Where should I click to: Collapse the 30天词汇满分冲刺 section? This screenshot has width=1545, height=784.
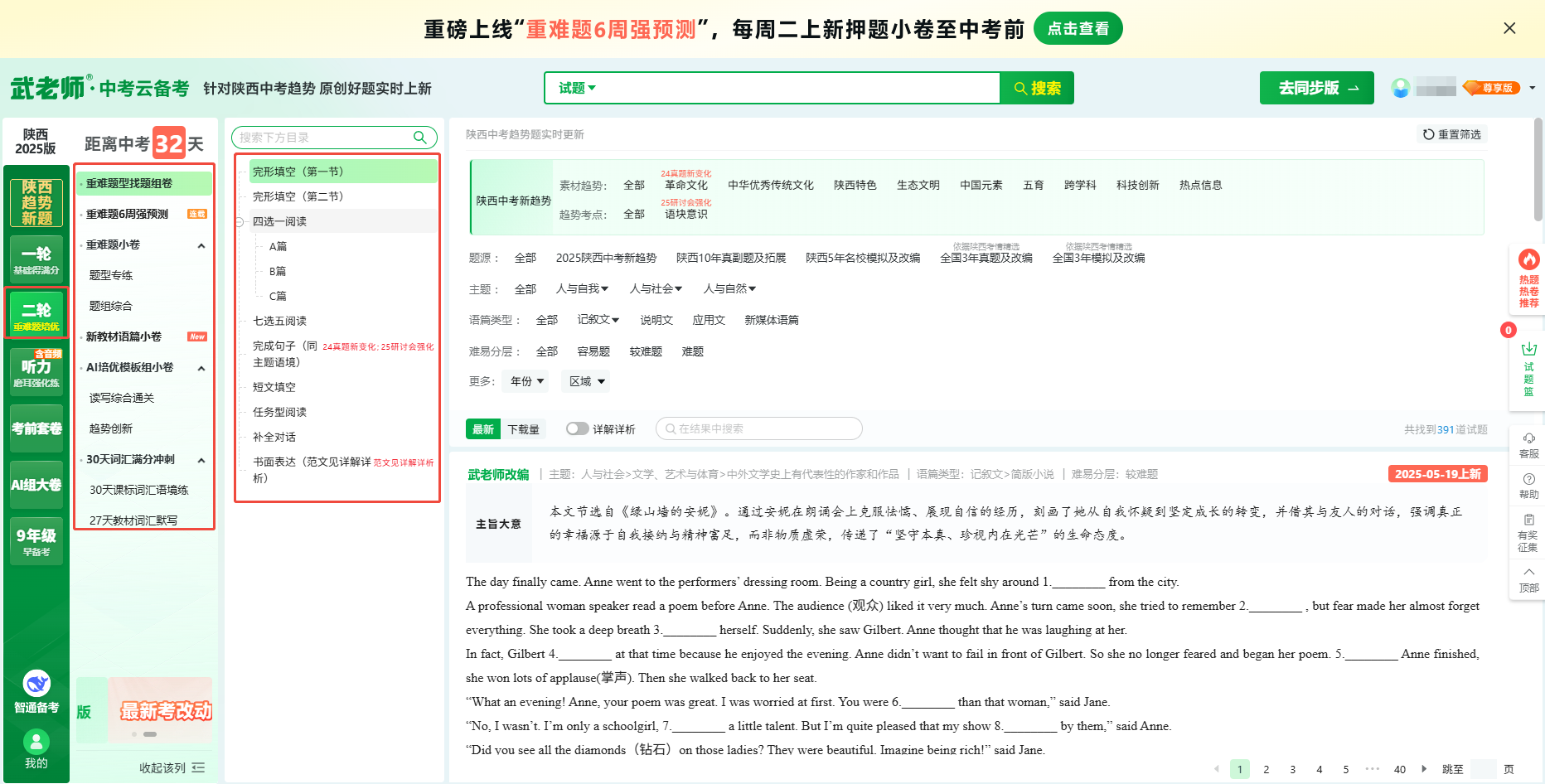(201, 460)
